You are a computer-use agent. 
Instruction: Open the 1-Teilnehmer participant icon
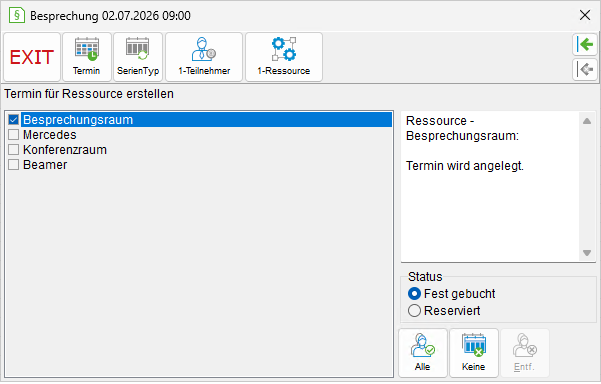(204, 57)
